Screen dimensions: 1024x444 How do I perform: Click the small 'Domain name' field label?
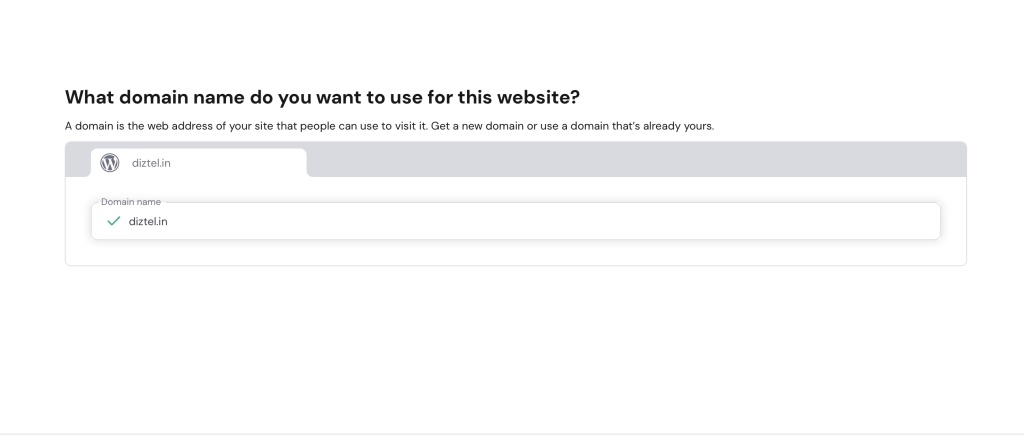[131, 202]
